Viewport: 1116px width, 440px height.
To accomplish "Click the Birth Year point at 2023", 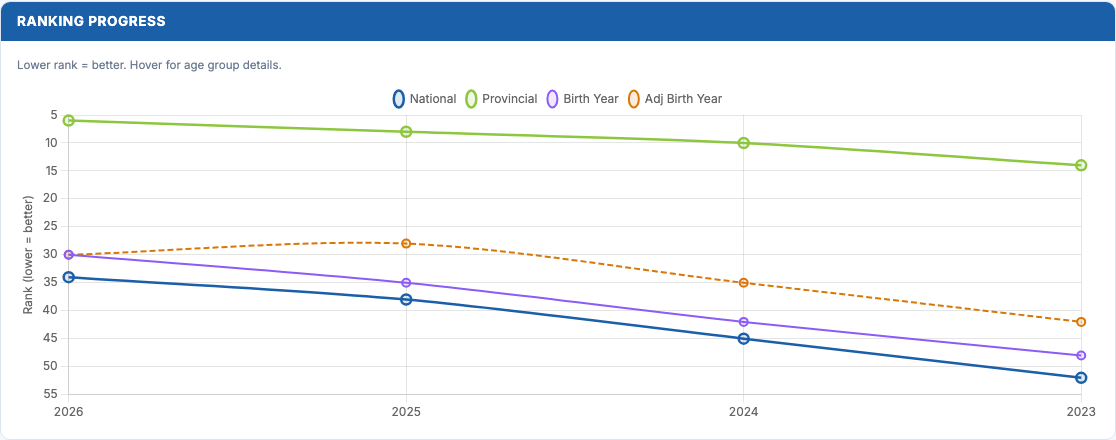I will coord(1081,356).
